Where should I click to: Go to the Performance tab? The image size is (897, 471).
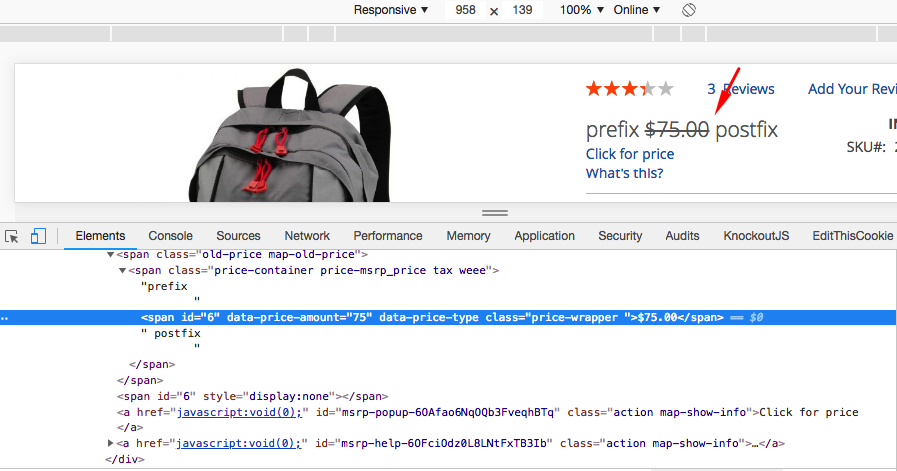(388, 236)
